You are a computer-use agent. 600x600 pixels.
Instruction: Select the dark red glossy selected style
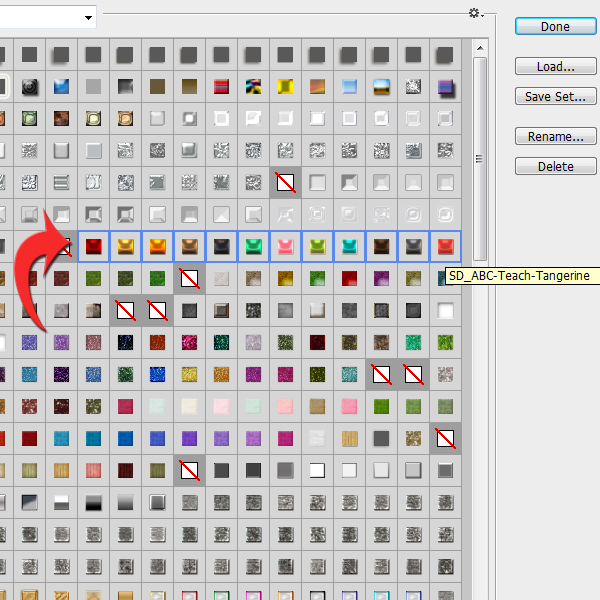pyautogui.click(x=93, y=246)
